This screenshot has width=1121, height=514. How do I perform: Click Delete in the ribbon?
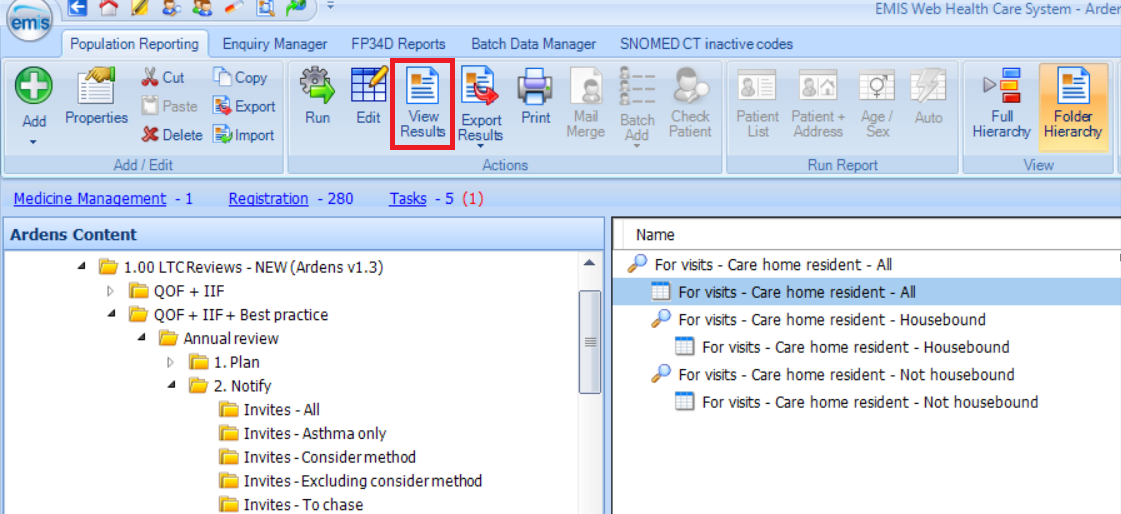(172, 134)
